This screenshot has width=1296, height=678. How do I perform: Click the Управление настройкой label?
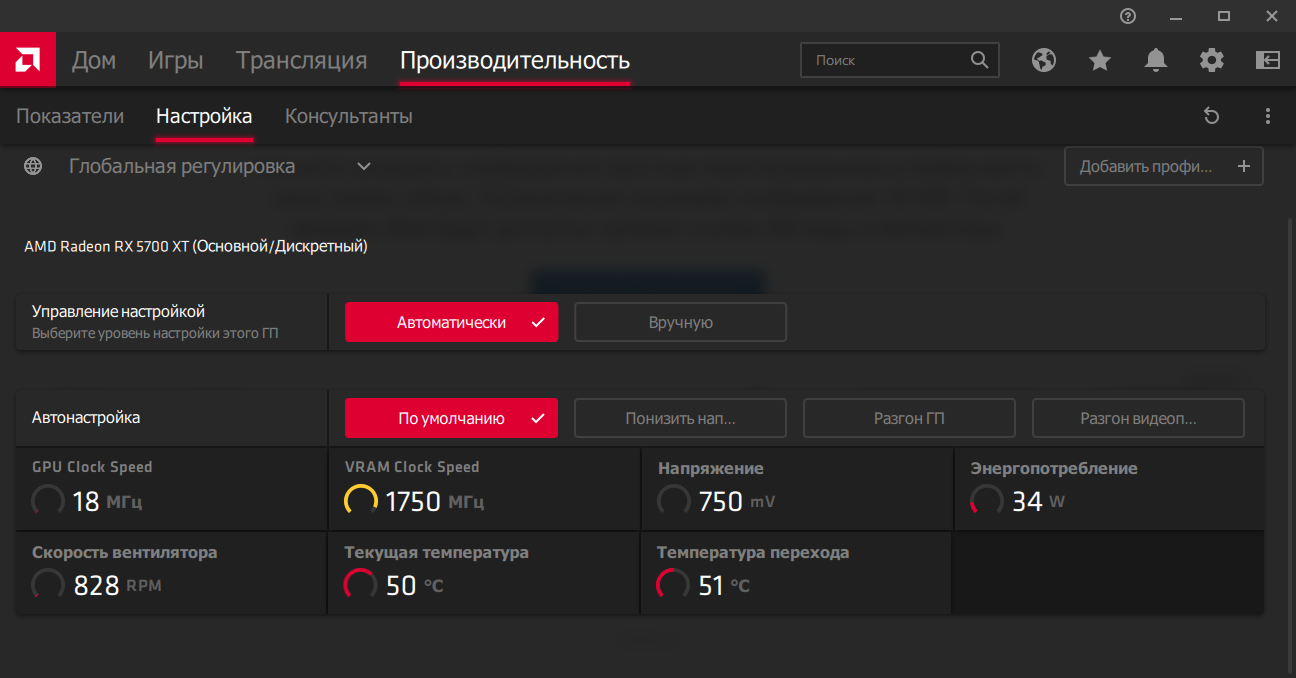click(119, 311)
